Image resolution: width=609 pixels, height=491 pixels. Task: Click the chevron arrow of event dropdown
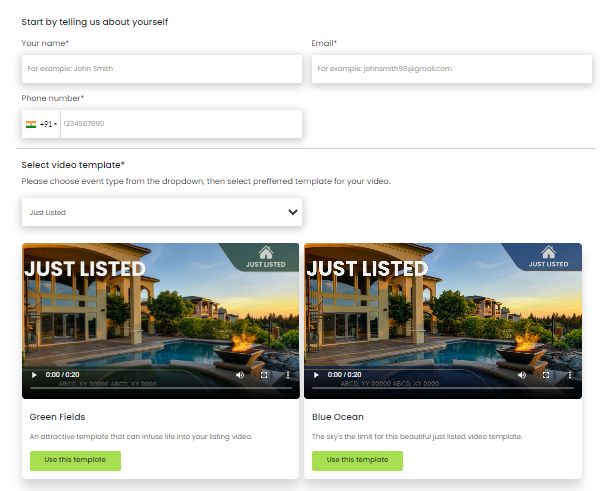coord(293,212)
